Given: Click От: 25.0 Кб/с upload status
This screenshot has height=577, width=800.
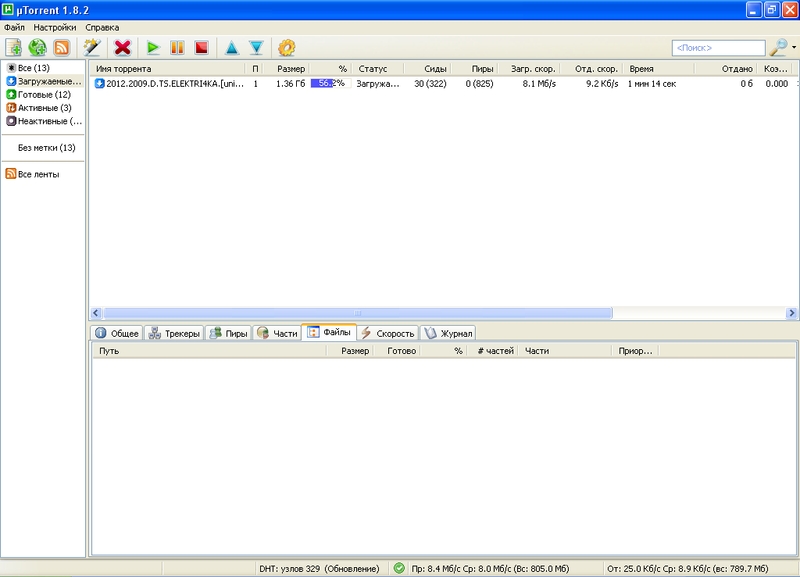Looking at the screenshot, I should pos(687,569).
